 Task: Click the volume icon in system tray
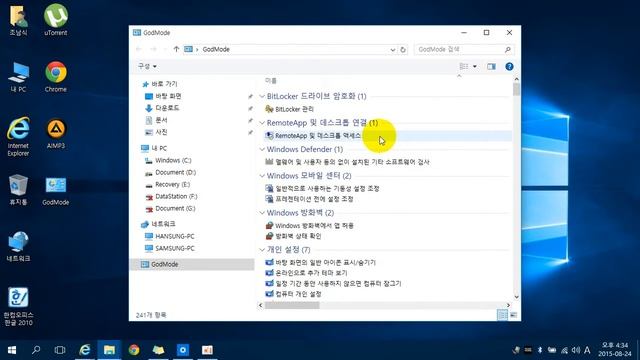tap(576, 350)
